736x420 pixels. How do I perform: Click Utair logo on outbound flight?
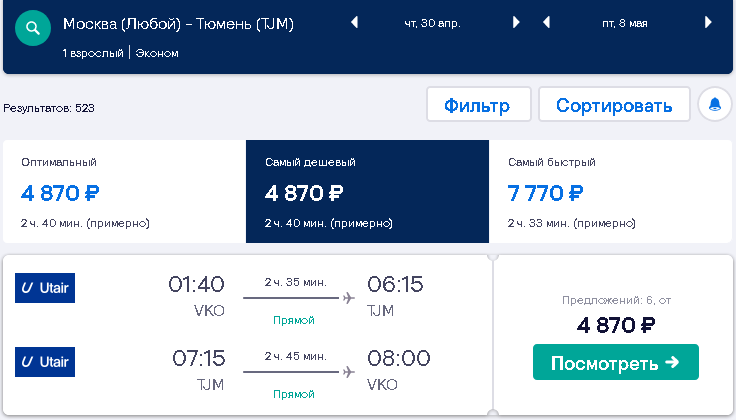(45, 288)
